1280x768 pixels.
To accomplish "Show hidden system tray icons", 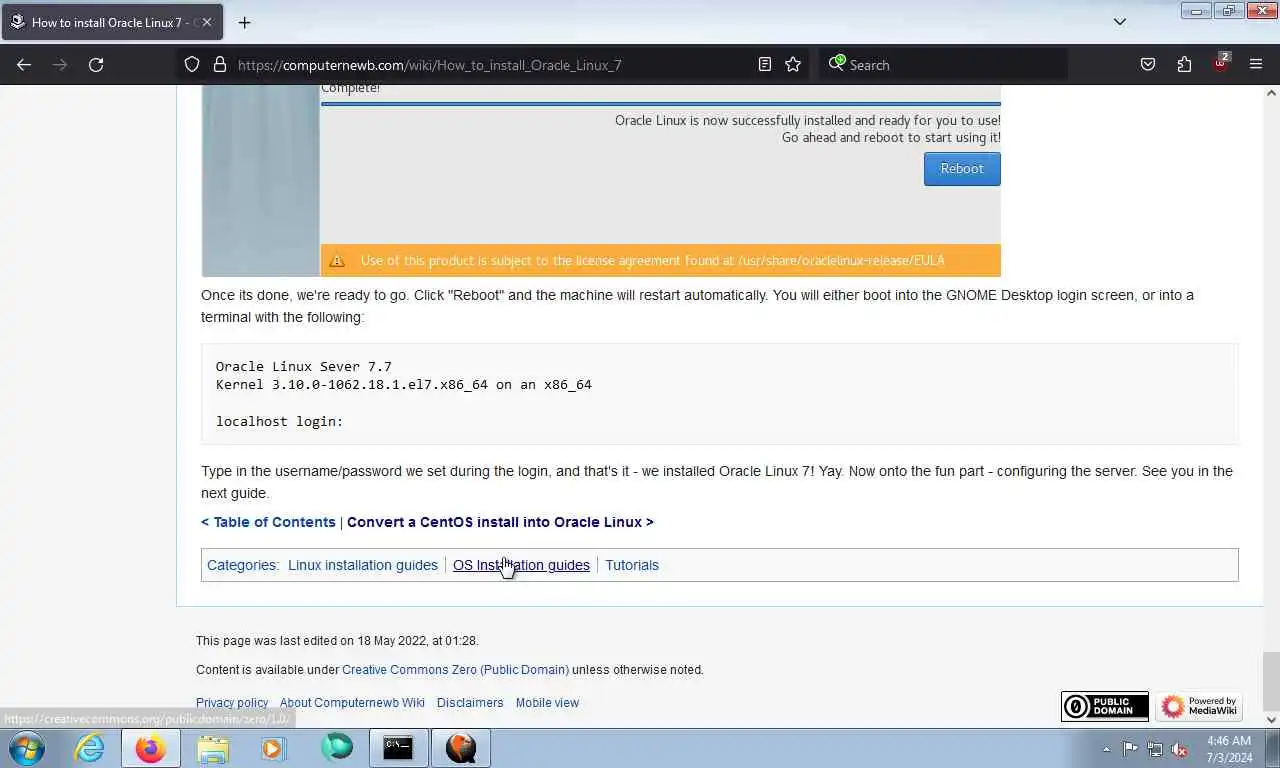I will (x=1106, y=749).
